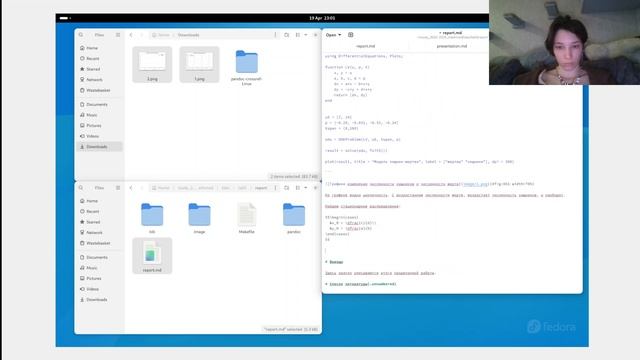Screen dimensions: 640x360
Task: Select Downloads in the upper Files sidebar
Action: (99, 147)
